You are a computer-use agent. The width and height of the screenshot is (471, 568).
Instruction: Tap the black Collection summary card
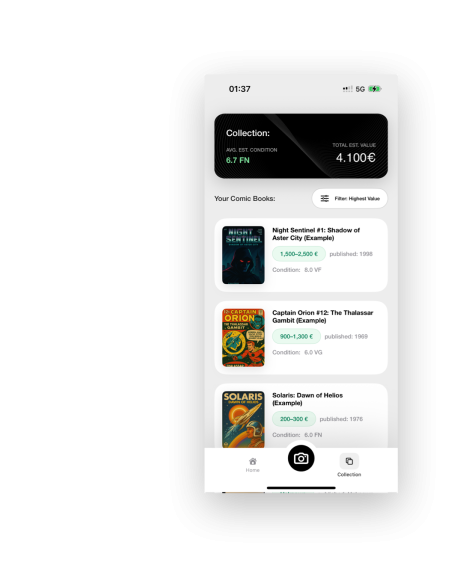[x=301, y=146]
